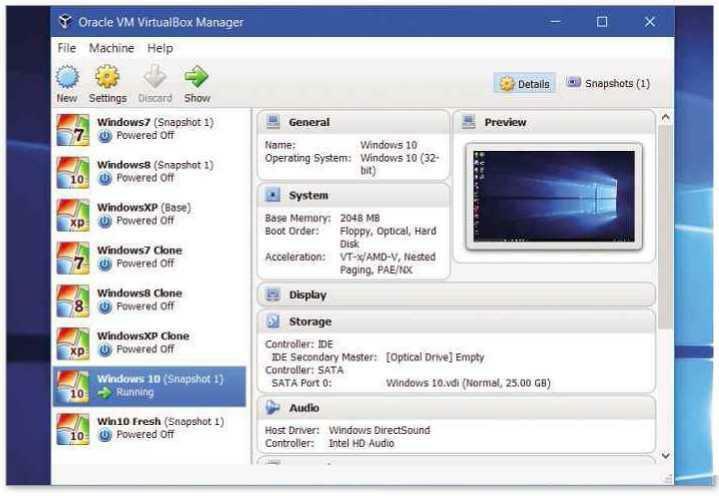The height and width of the screenshot is (496, 719).
Task: Select the Windows8 Clone machine name
Action: click(x=139, y=293)
